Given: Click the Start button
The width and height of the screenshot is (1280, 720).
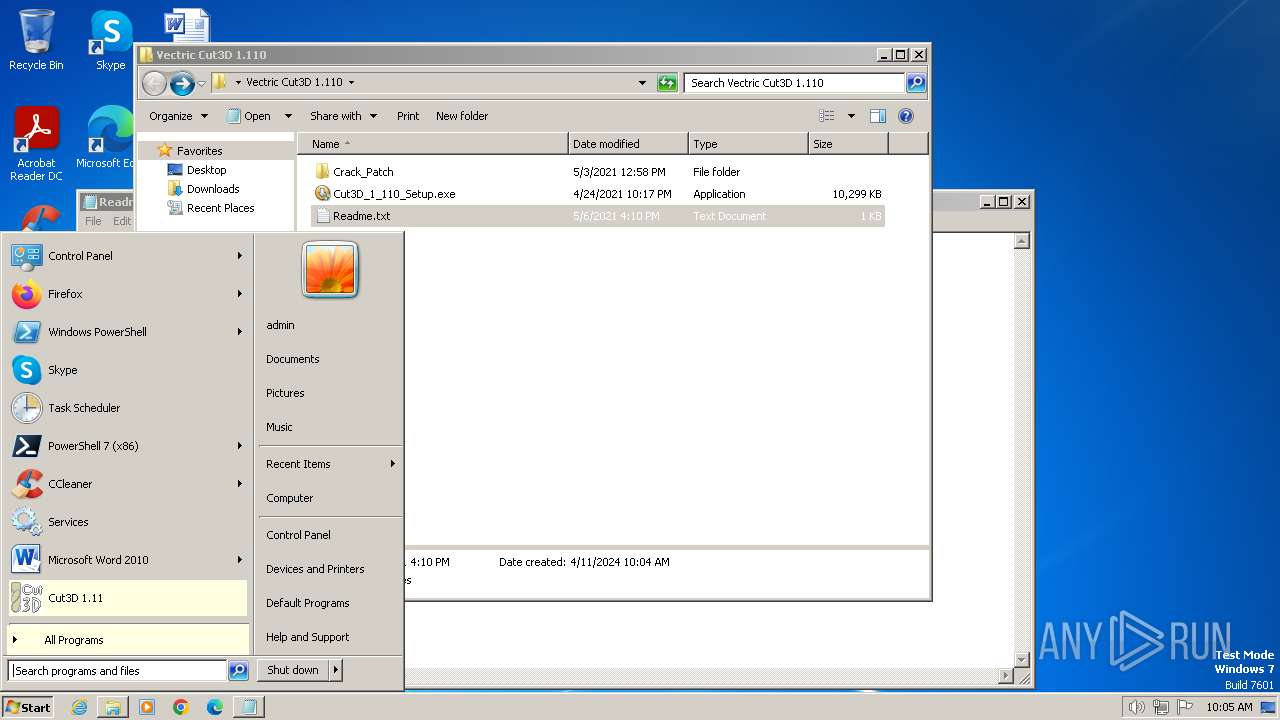Looking at the screenshot, I should [x=28, y=707].
